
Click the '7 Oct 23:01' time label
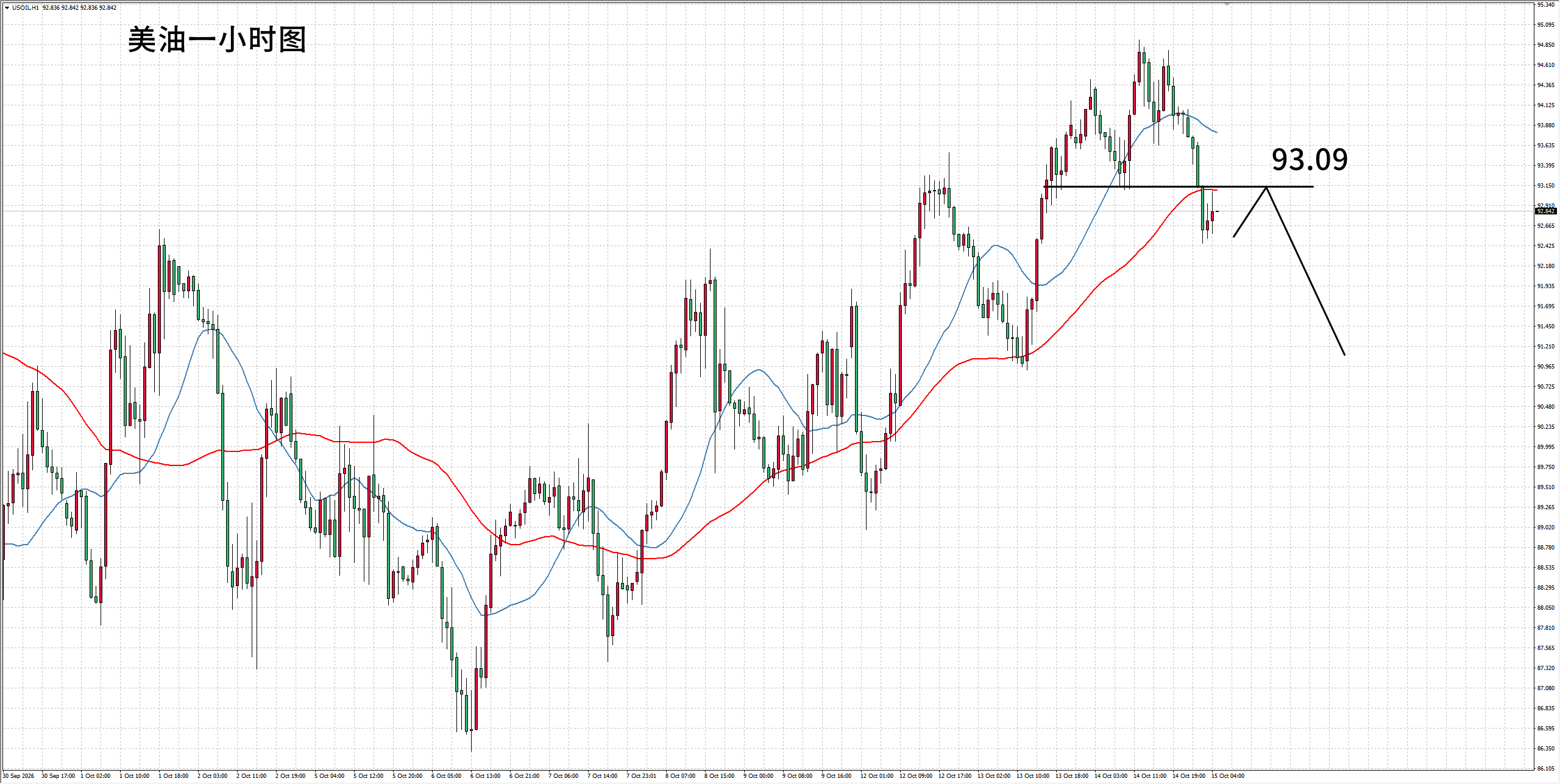pyautogui.click(x=642, y=775)
